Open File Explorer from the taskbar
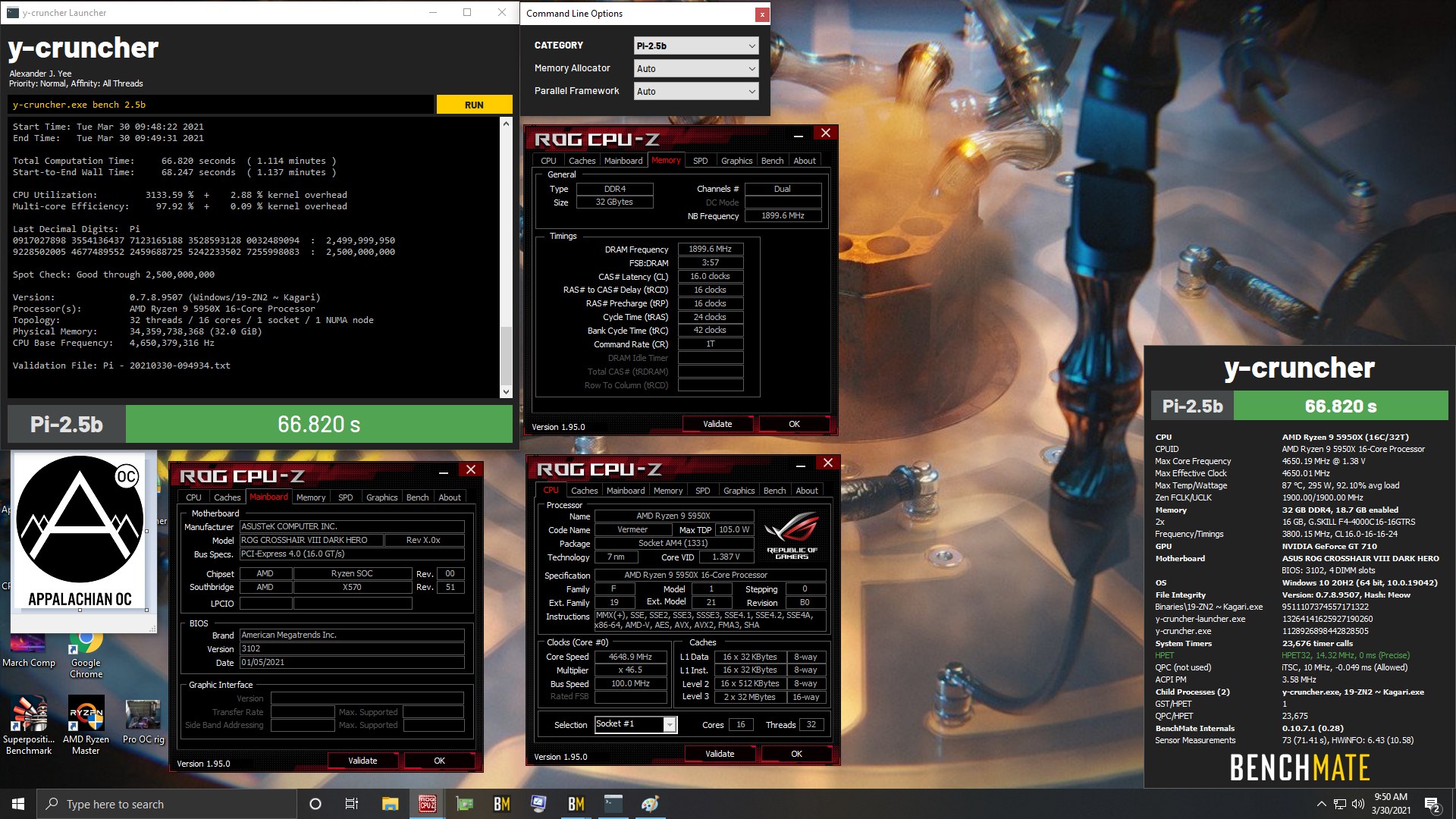The width and height of the screenshot is (1456, 819). [390, 804]
